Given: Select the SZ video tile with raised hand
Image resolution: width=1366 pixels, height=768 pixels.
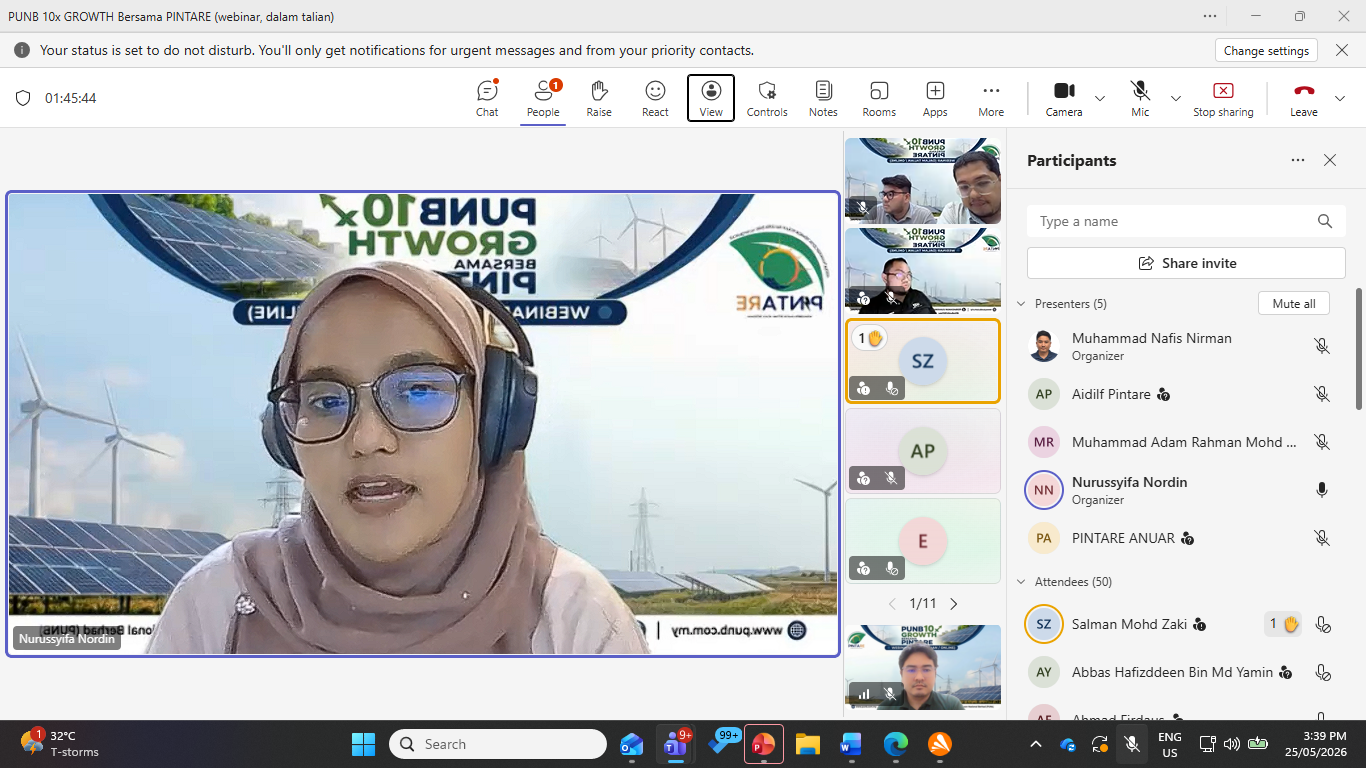Looking at the screenshot, I should (923, 361).
